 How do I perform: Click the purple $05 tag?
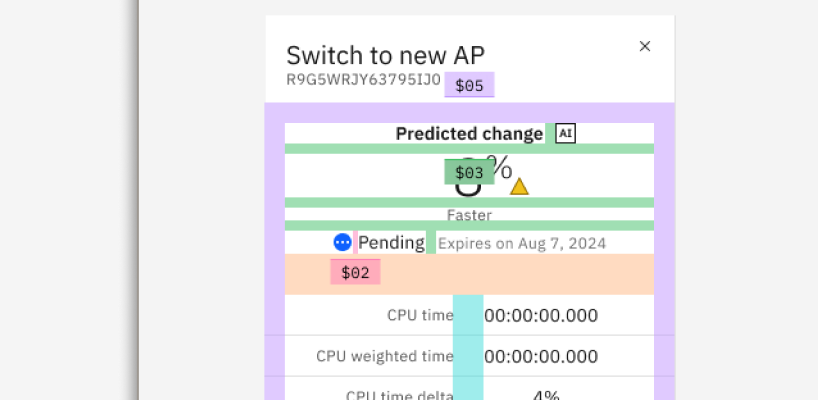pyautogui.click(x=469, y=86)
